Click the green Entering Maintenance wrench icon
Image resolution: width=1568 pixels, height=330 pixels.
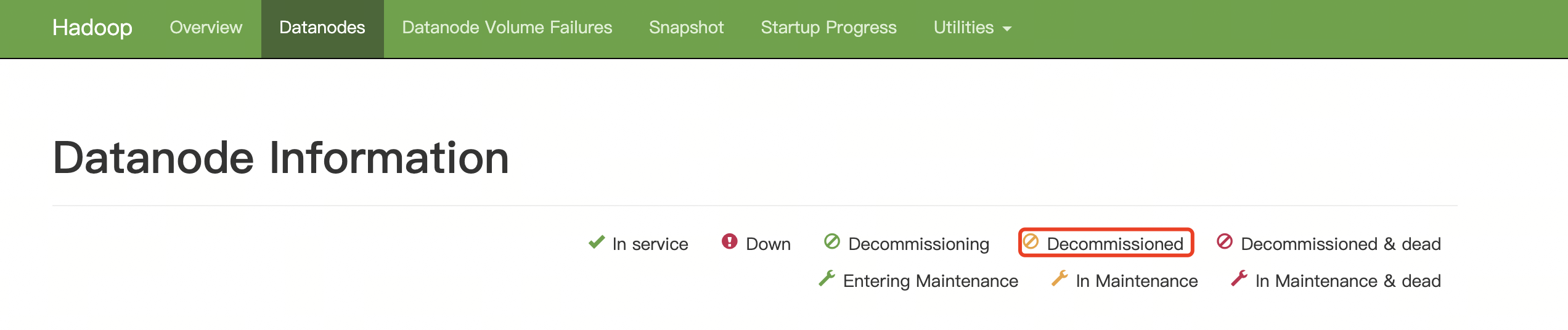point(827,278)
